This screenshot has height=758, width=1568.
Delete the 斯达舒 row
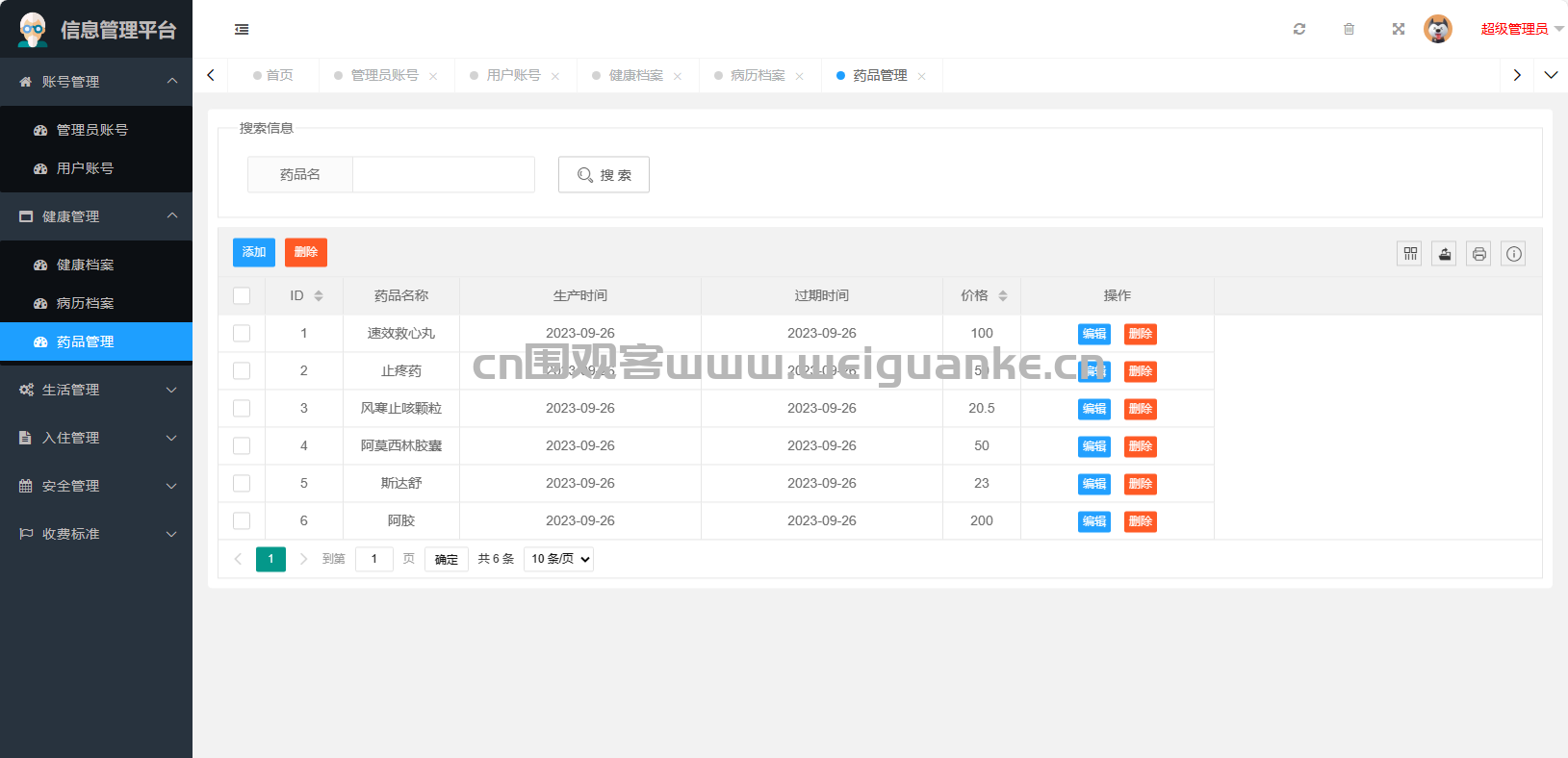pos(1141,484)
